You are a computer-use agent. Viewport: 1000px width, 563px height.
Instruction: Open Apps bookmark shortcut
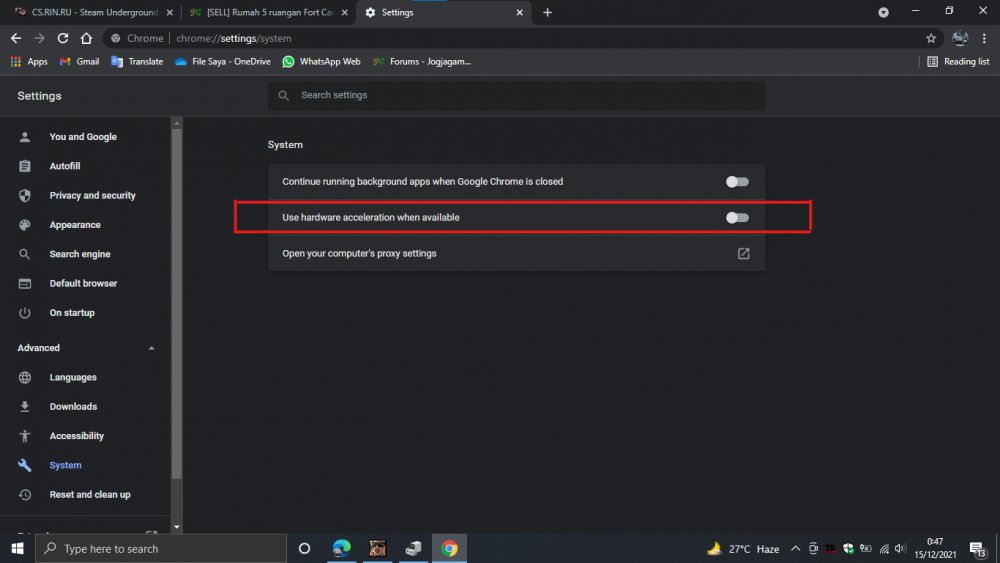tap(29, 62)
